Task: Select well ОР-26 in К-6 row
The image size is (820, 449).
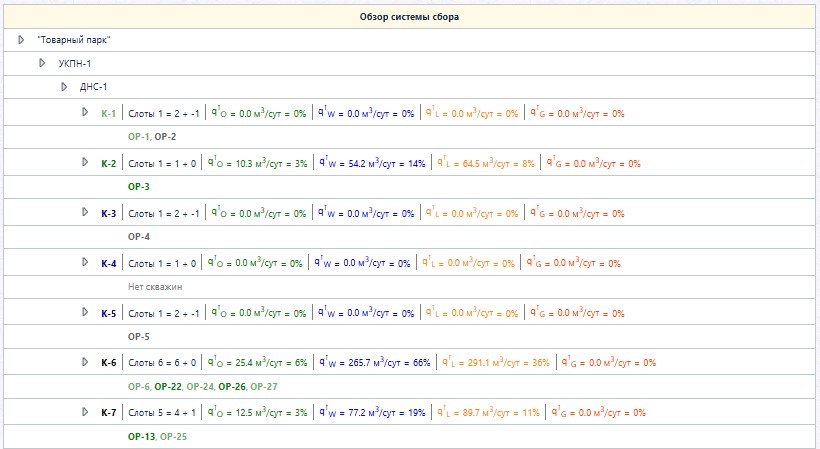Action: coord(232,387)
